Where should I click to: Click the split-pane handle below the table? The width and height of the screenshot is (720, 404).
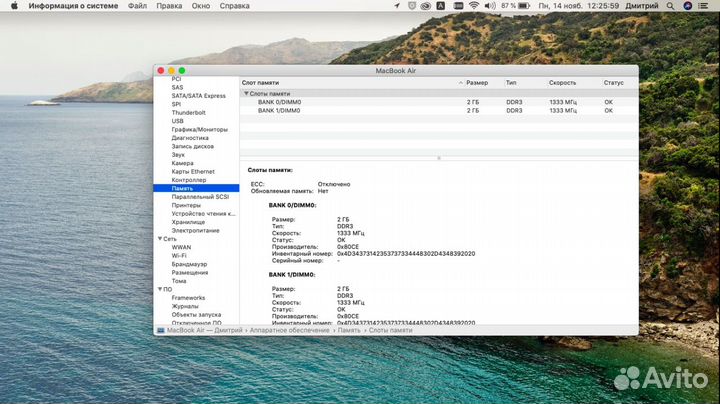point(439,158)
